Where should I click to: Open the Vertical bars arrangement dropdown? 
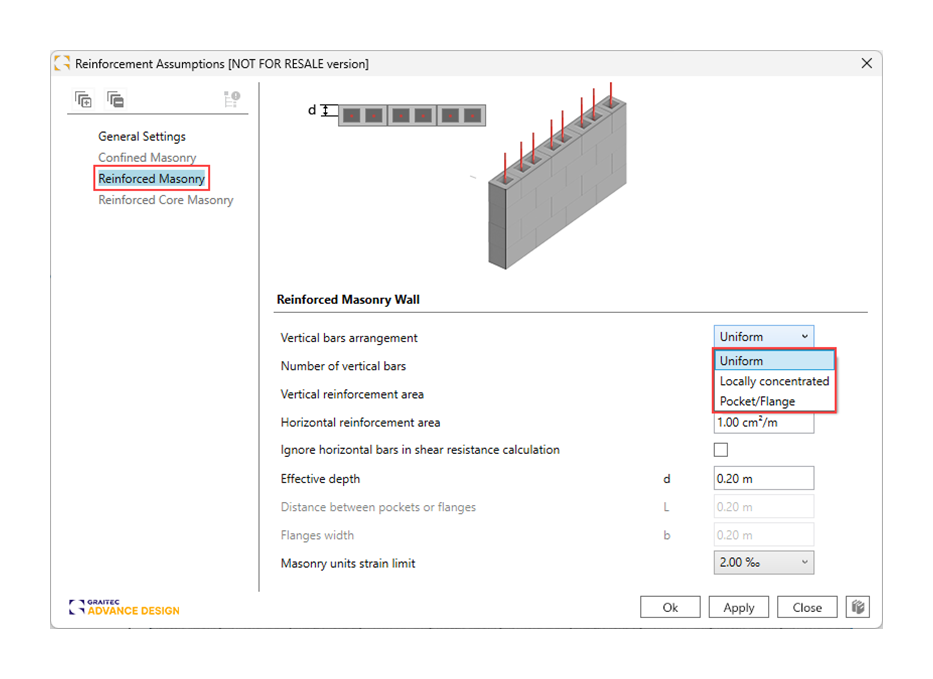pyautogui.click(x=763, y=337)
